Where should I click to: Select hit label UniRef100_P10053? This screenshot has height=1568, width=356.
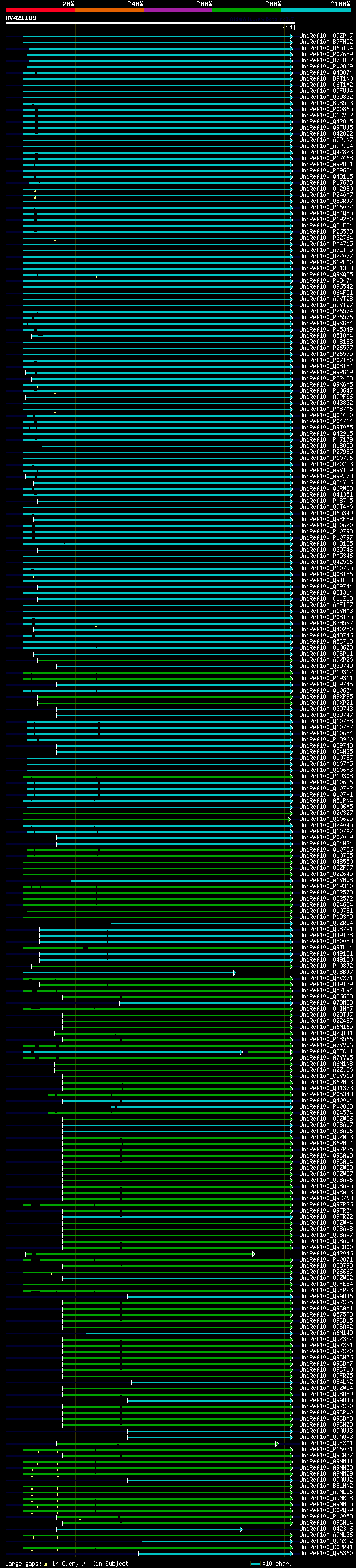(325, 1516)
